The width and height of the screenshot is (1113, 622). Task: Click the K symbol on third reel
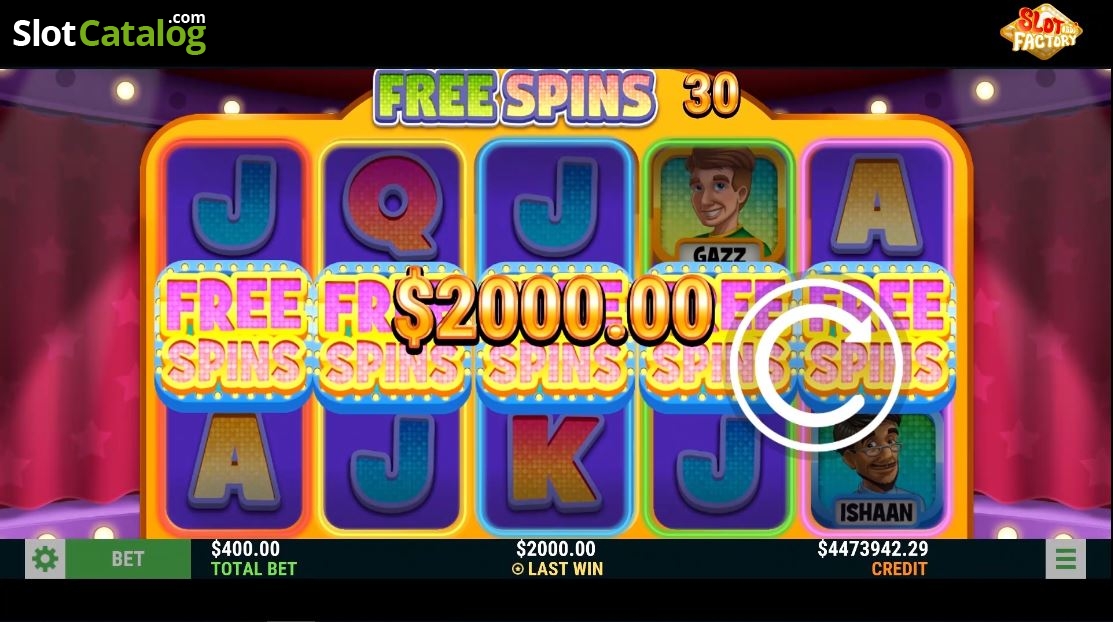[554, 462]
